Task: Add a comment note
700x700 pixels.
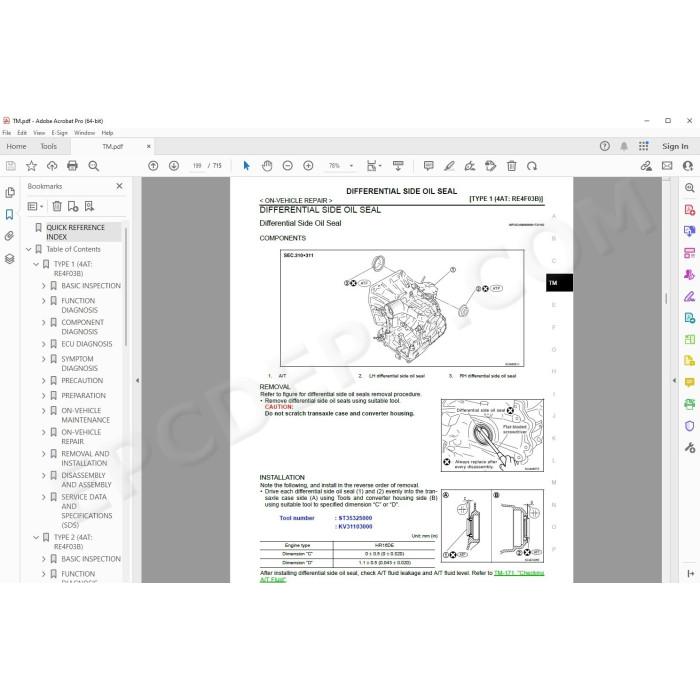Action: point(429,166)
